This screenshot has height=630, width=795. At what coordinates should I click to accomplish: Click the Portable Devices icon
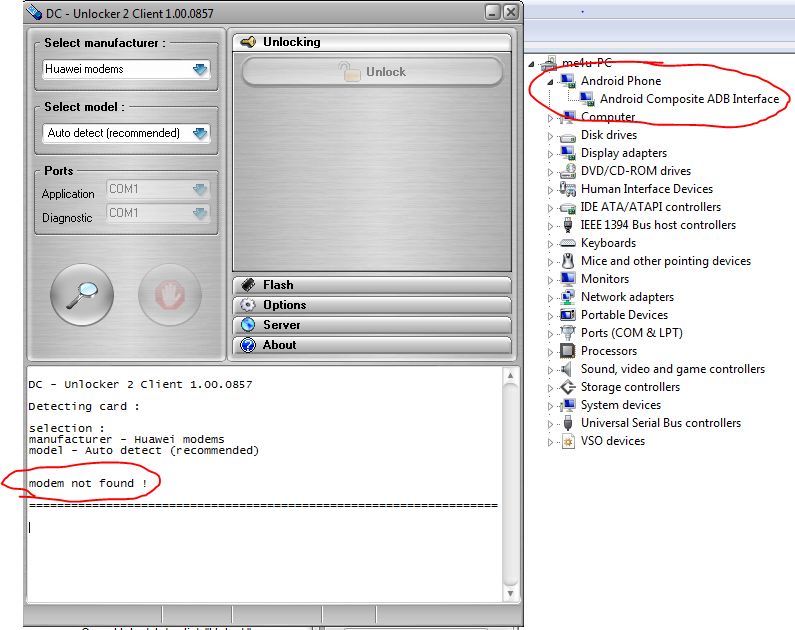pos(568,315)
